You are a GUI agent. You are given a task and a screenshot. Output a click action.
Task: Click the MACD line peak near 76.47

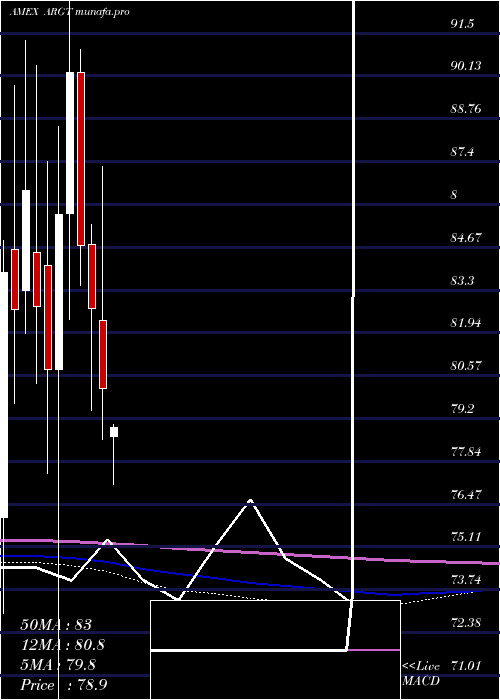pyautogui.click(x=250, y=501)
